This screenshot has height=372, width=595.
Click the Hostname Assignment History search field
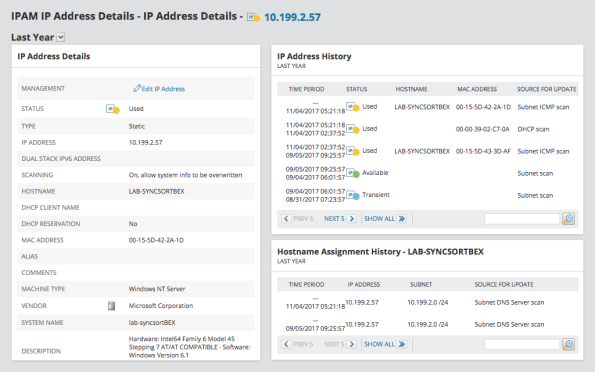click(522, 344)
